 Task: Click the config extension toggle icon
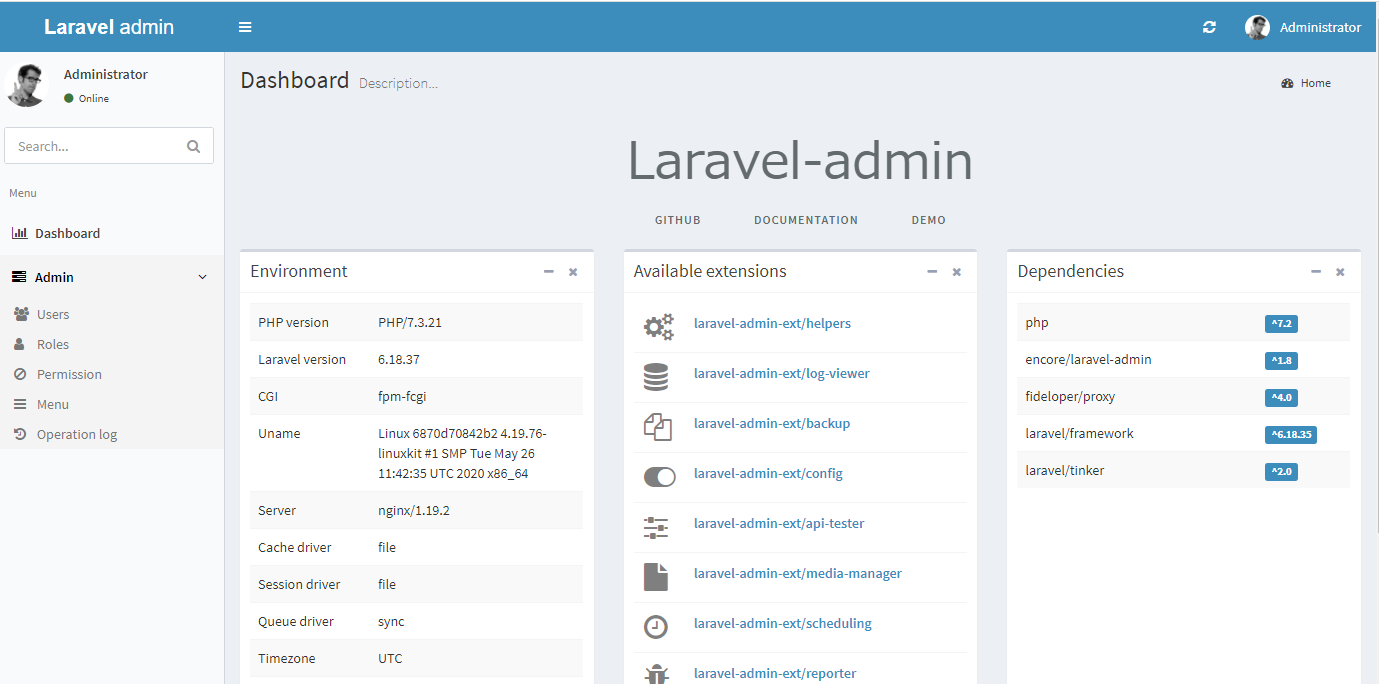point(659,477)
